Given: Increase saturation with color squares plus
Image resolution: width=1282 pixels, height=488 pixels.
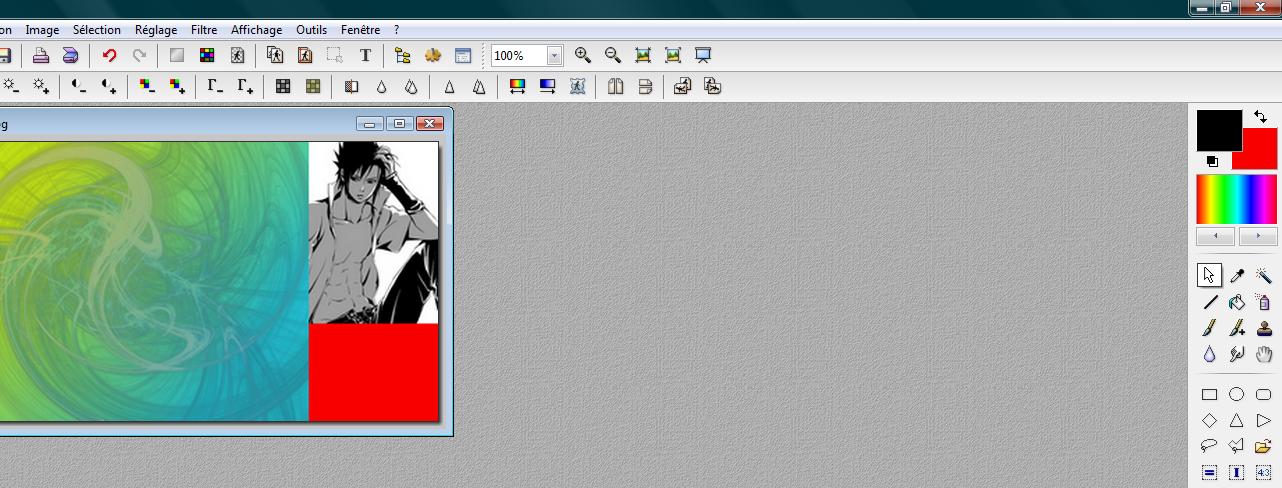Looking at the screenshot, I should (177, 86).
